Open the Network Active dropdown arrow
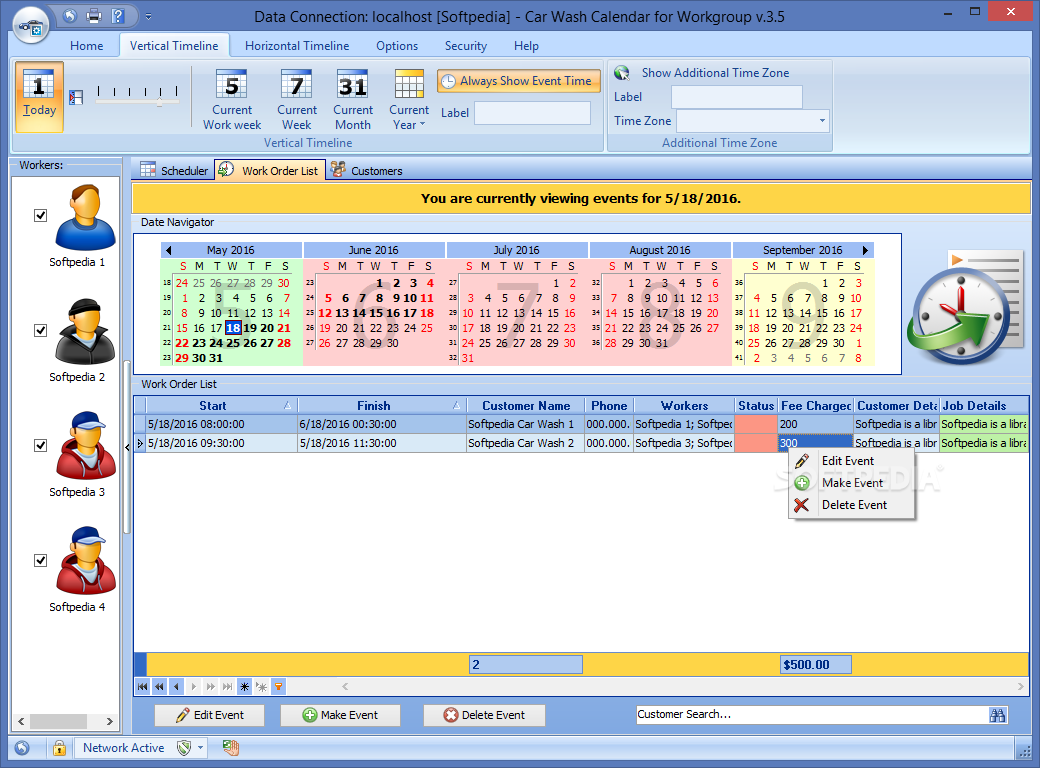 click(x=200, y=748)
